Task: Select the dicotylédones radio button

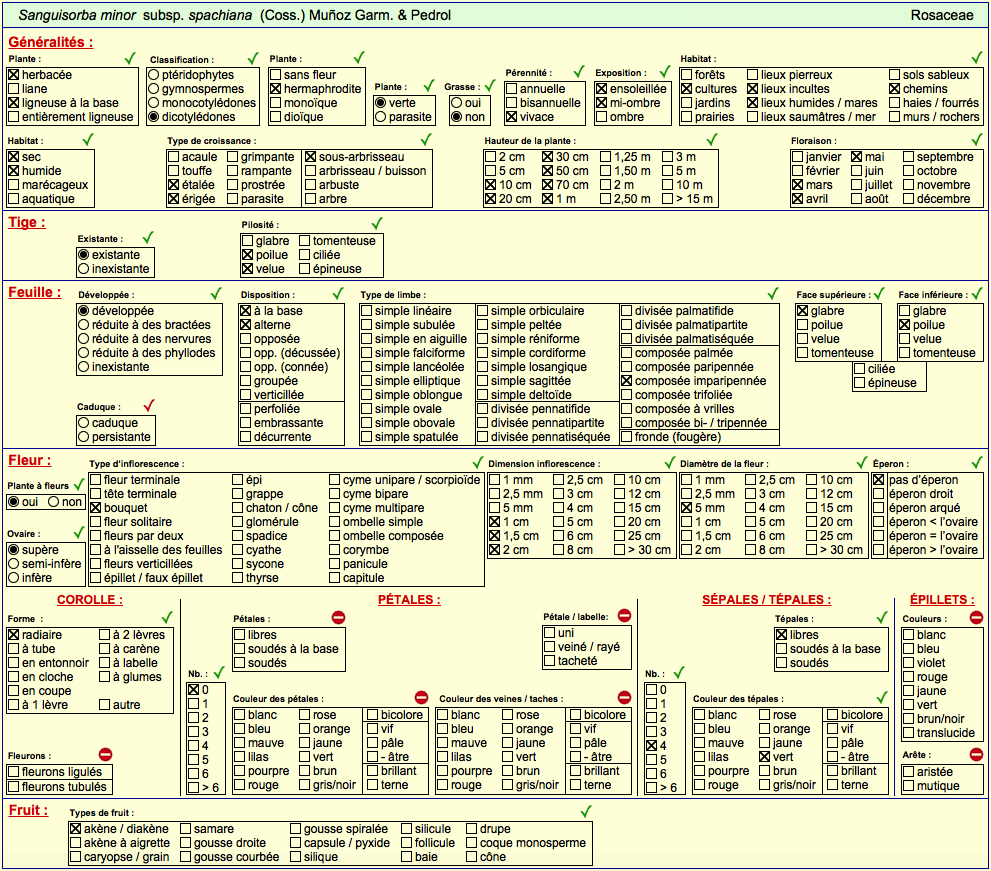Action: 154,117
